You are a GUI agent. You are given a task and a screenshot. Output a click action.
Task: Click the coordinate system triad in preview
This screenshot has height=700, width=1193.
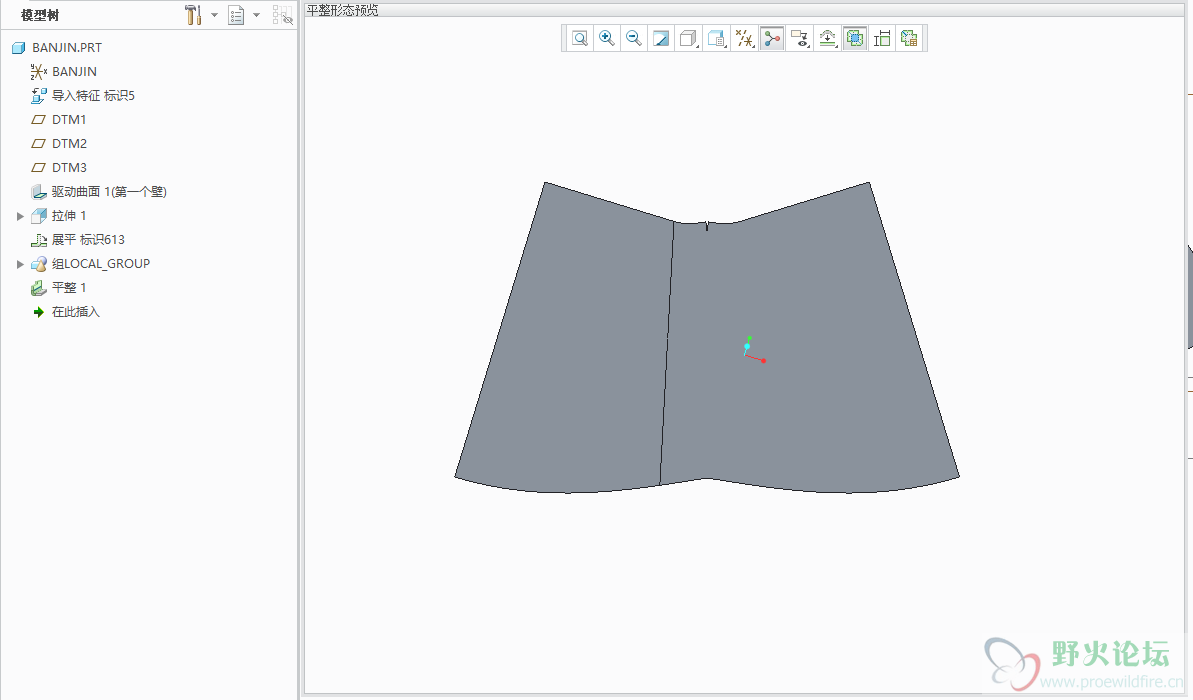click(x=753, y=350)
